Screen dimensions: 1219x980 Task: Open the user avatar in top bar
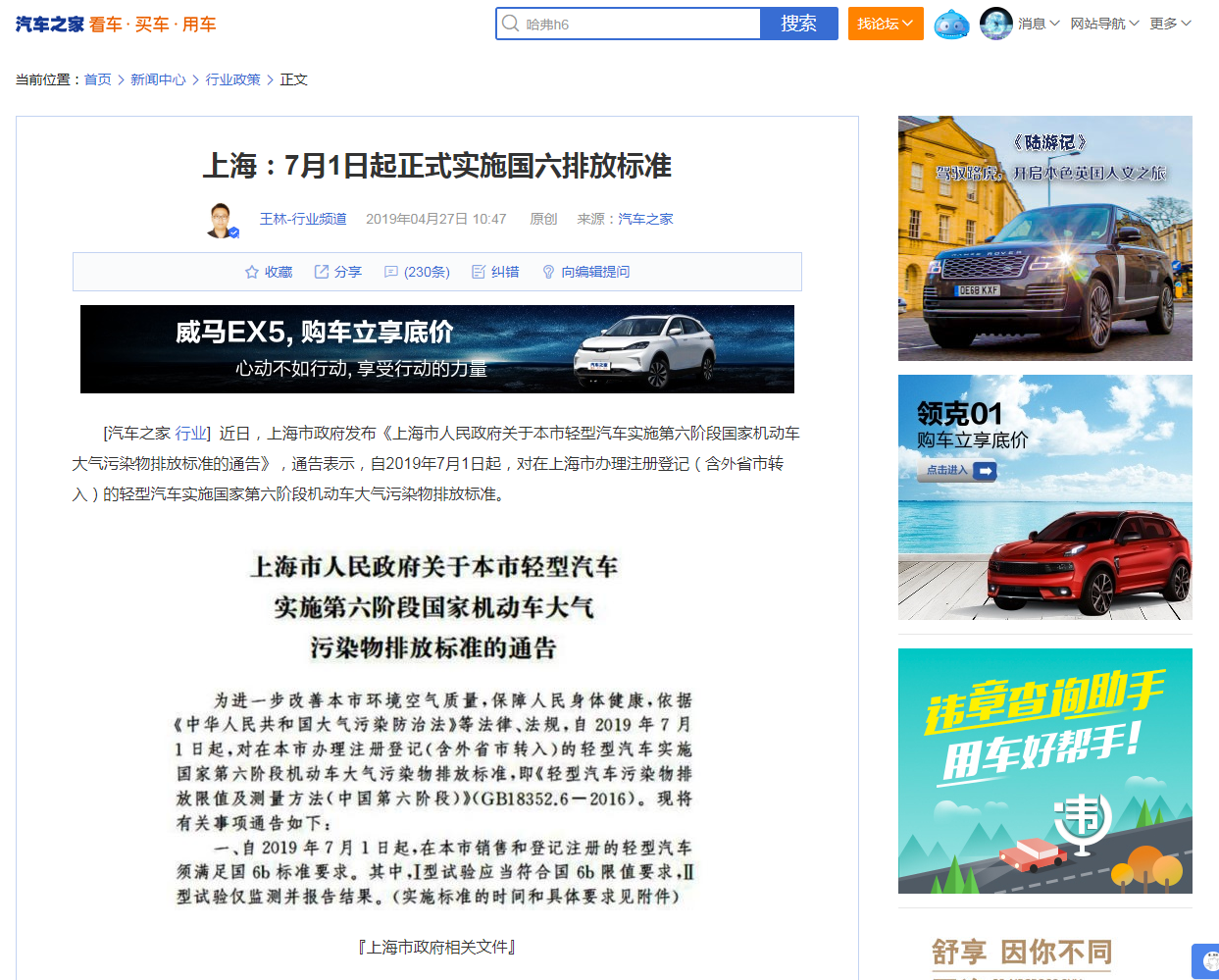tap(996, 24)
